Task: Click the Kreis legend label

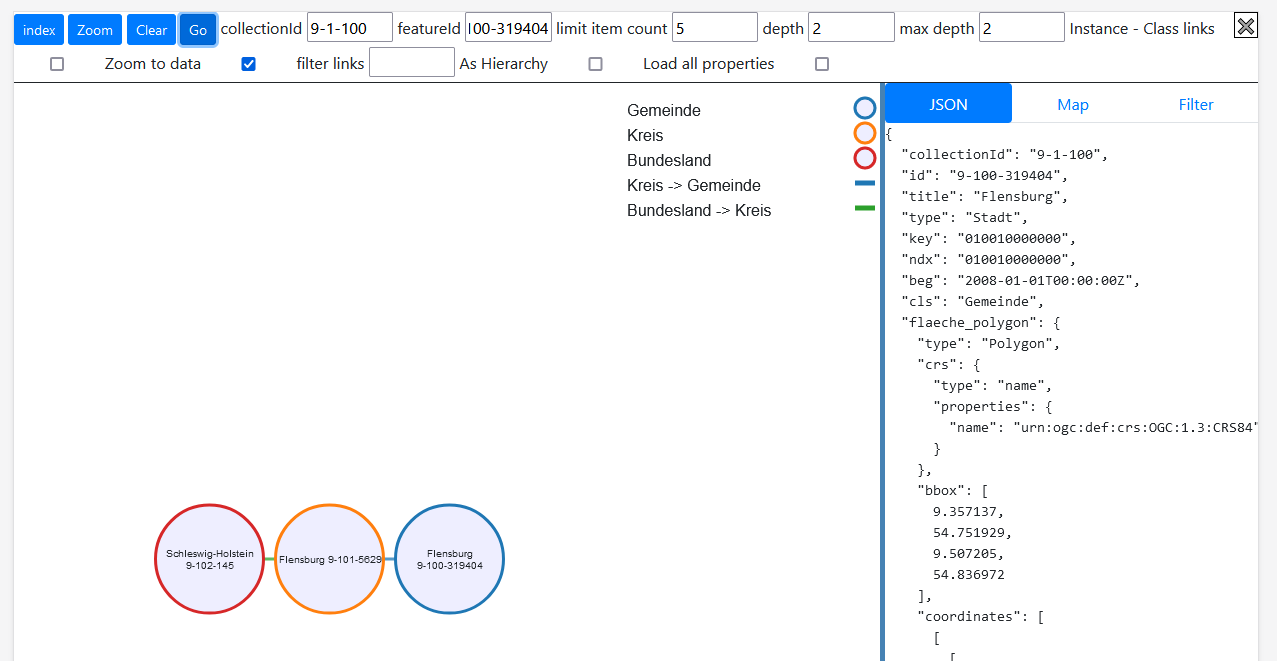Action: pos(645,135)
